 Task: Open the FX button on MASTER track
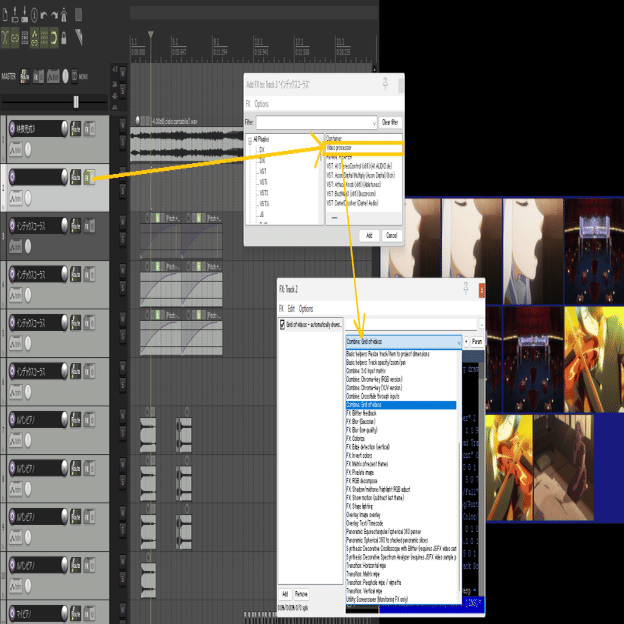(x=38, y=76)
